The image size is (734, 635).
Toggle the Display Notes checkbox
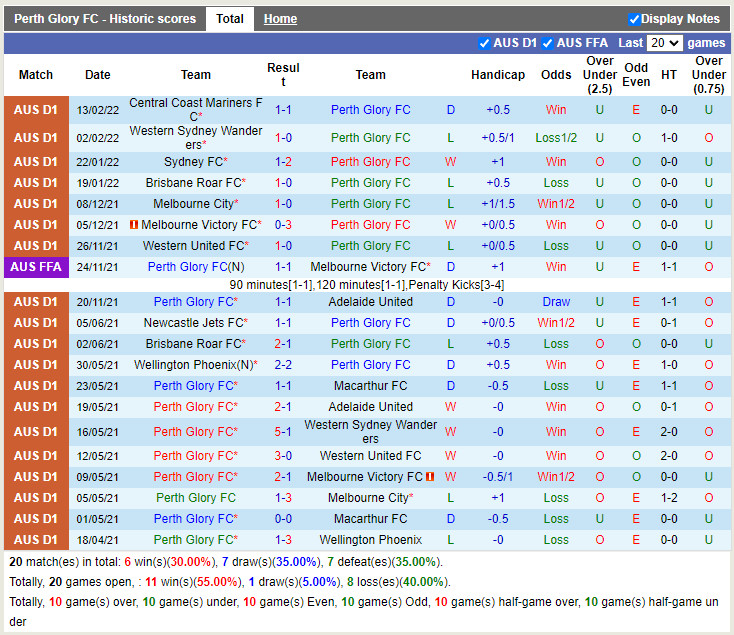pyautogui.click(x=634, y=19)
